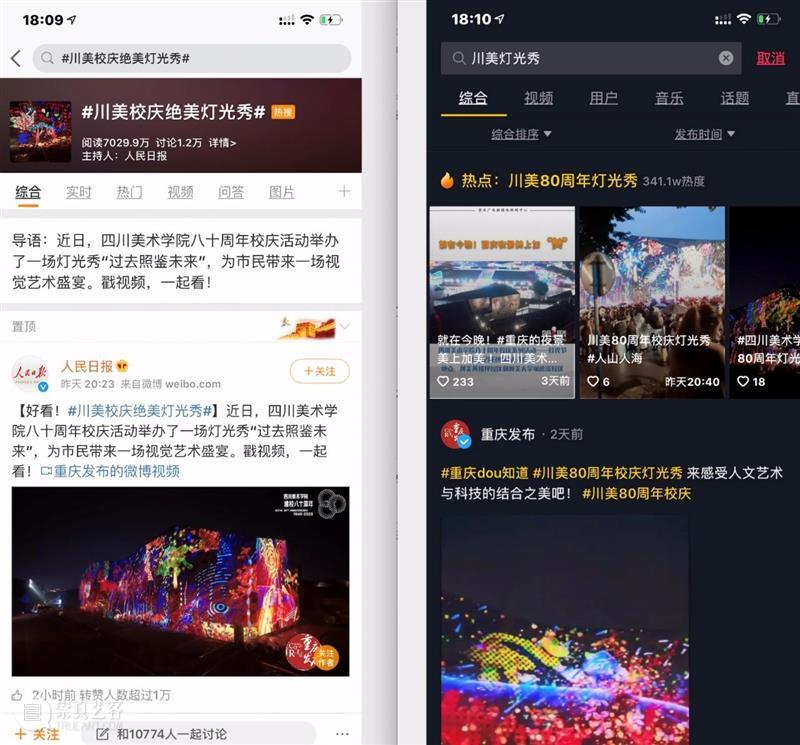800x745 pixels.
Task: Select the 综合 tab in Weibo
Action: coord(28,192)
